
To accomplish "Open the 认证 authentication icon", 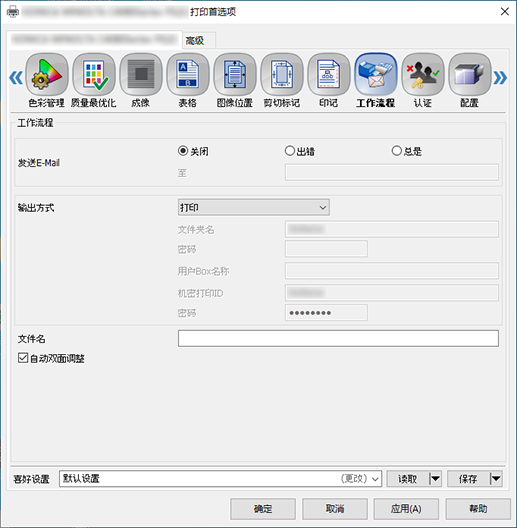I will coord(423,74).
